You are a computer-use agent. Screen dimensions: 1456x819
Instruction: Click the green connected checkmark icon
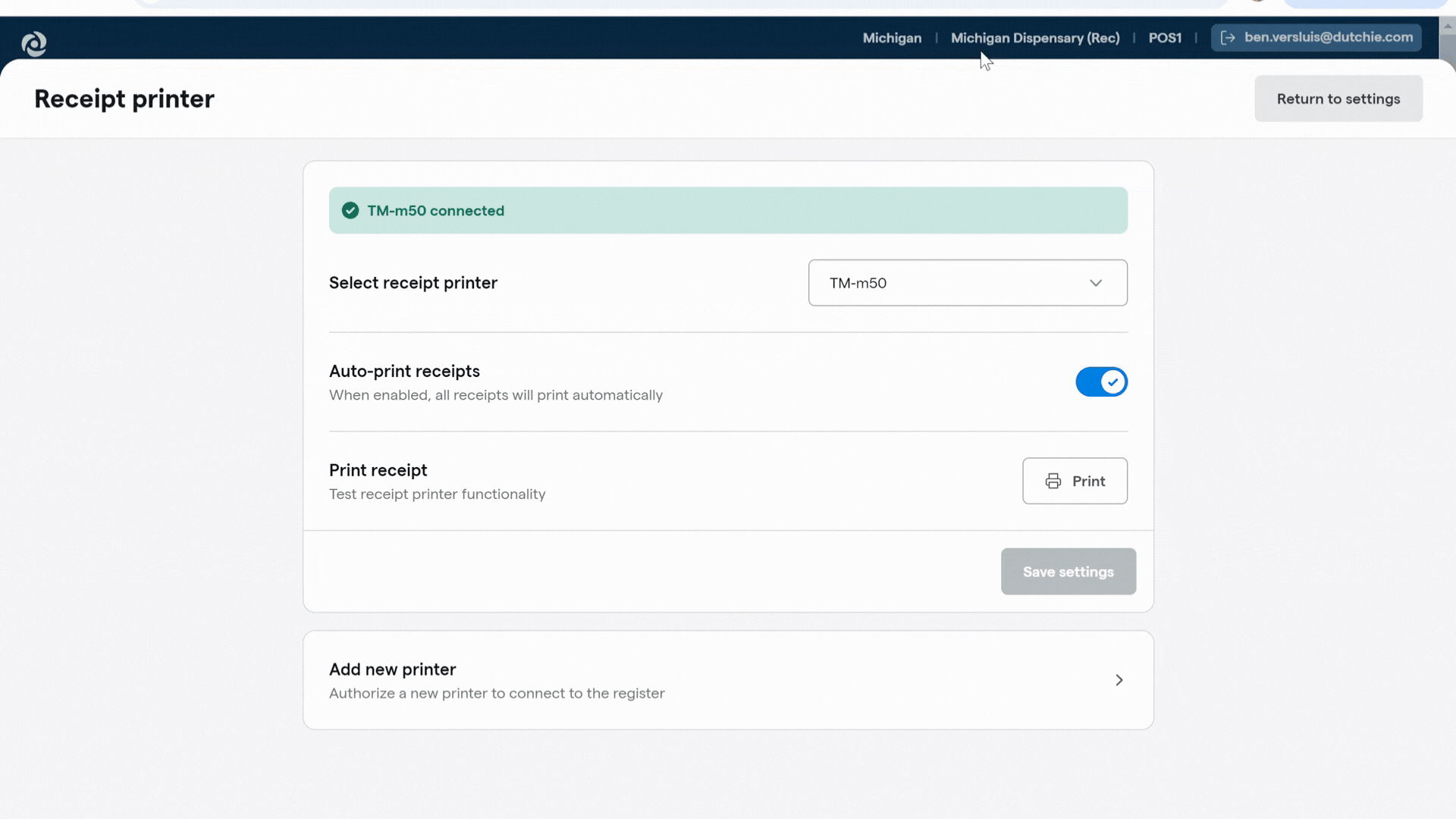[350, 211]
